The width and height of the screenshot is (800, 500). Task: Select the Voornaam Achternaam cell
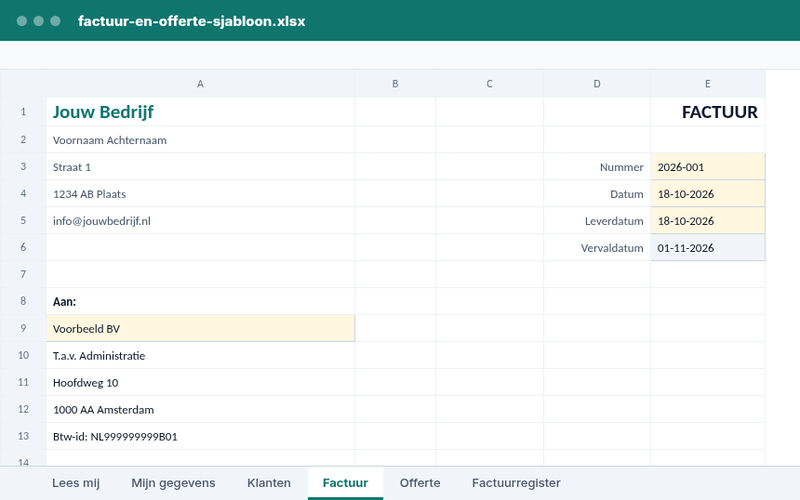pos(201,140)
